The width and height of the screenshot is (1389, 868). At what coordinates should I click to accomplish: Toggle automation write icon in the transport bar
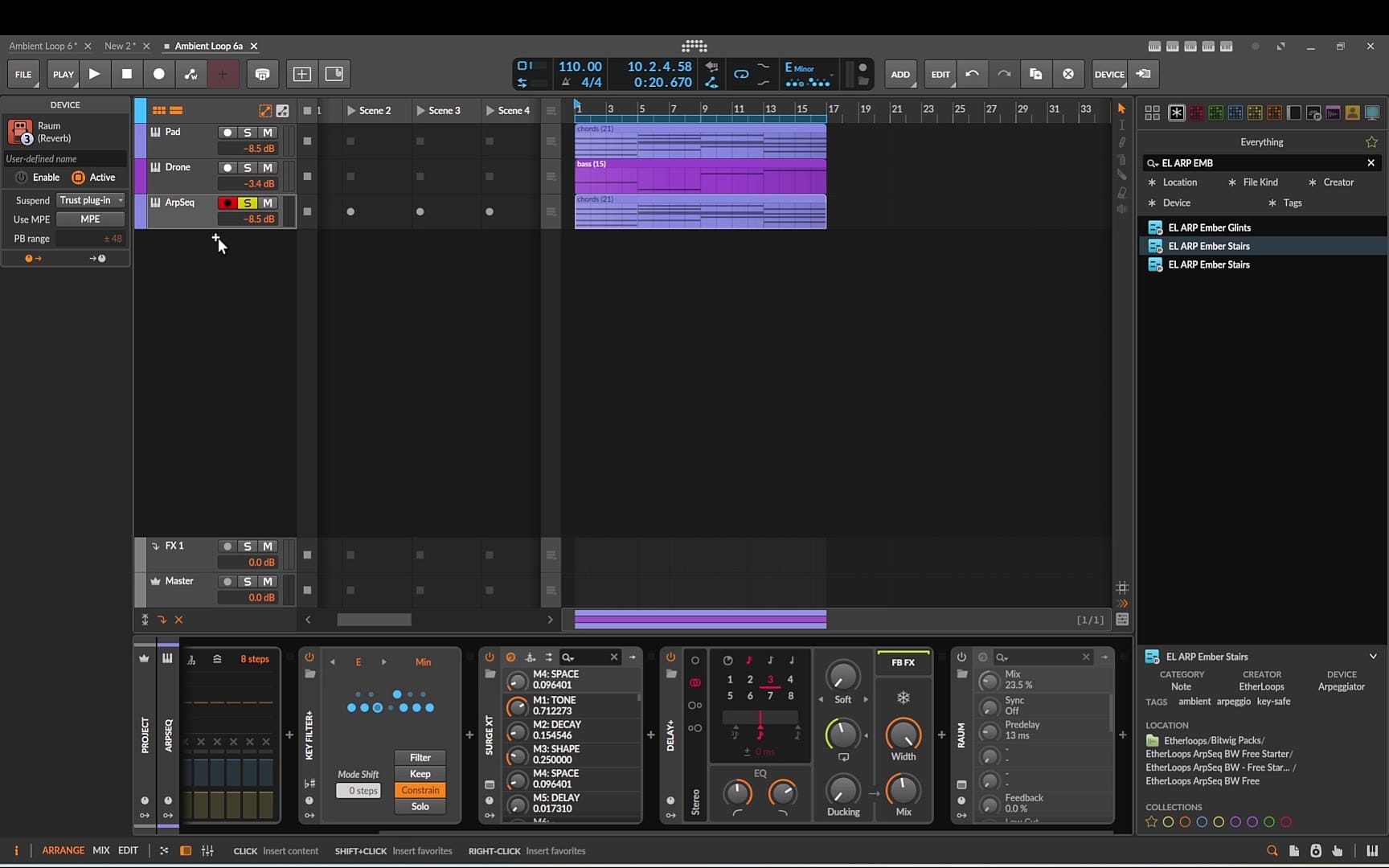click(191, 74)
